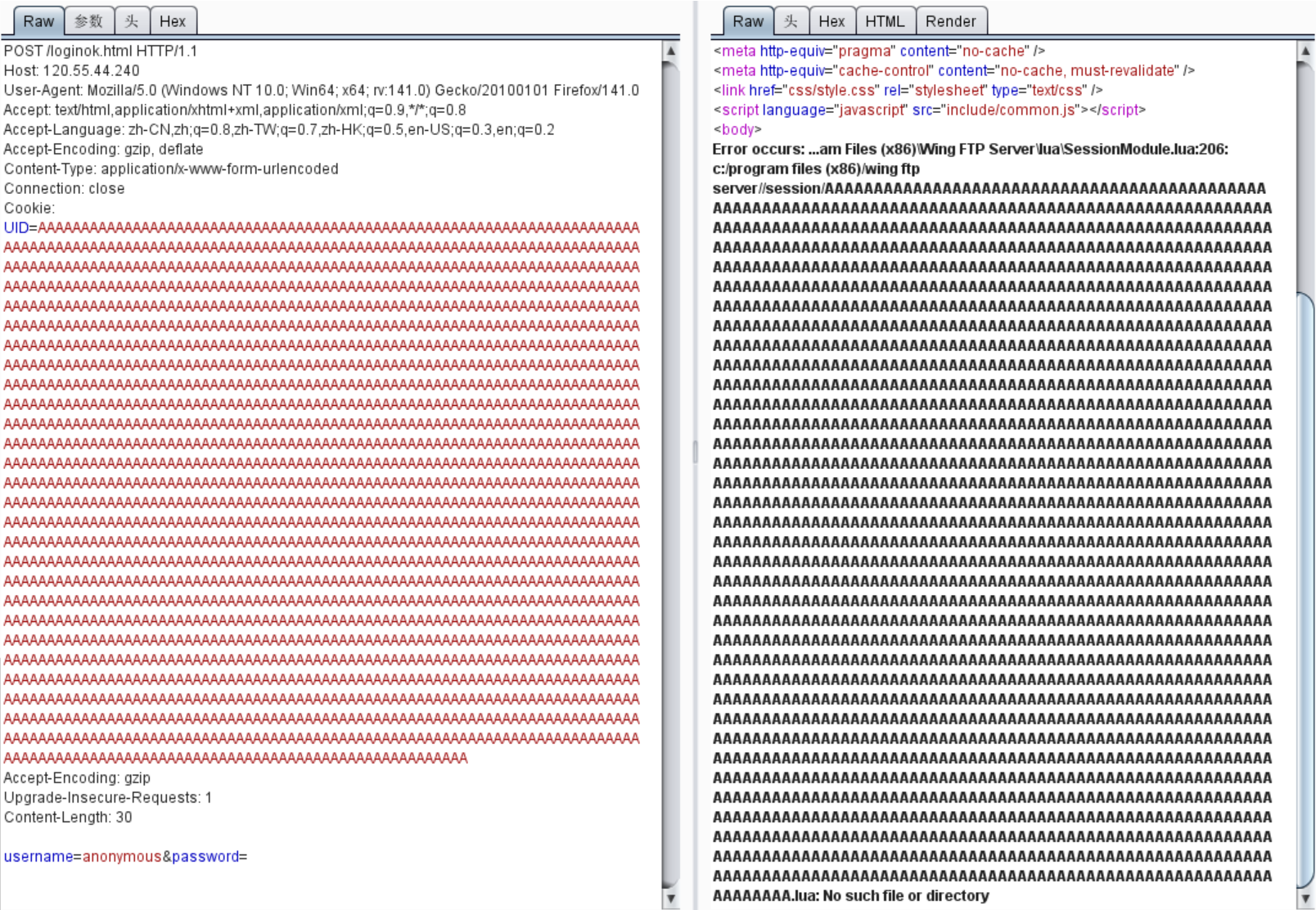Click the response scrollbar down arrow
The image size is (1316, 910).
pyautogui.click(x=1304, y=898)
